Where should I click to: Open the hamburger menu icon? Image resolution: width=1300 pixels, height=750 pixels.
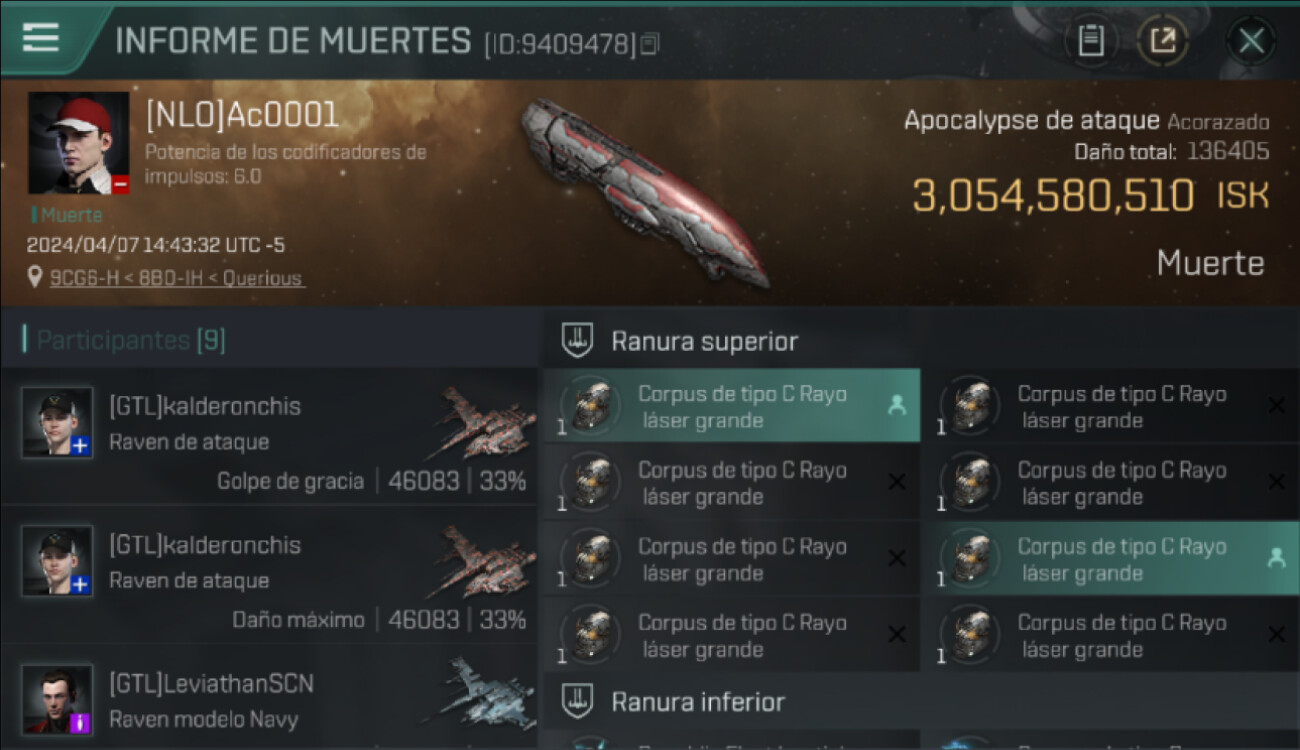pyautogui.click(x=40, y=38)
